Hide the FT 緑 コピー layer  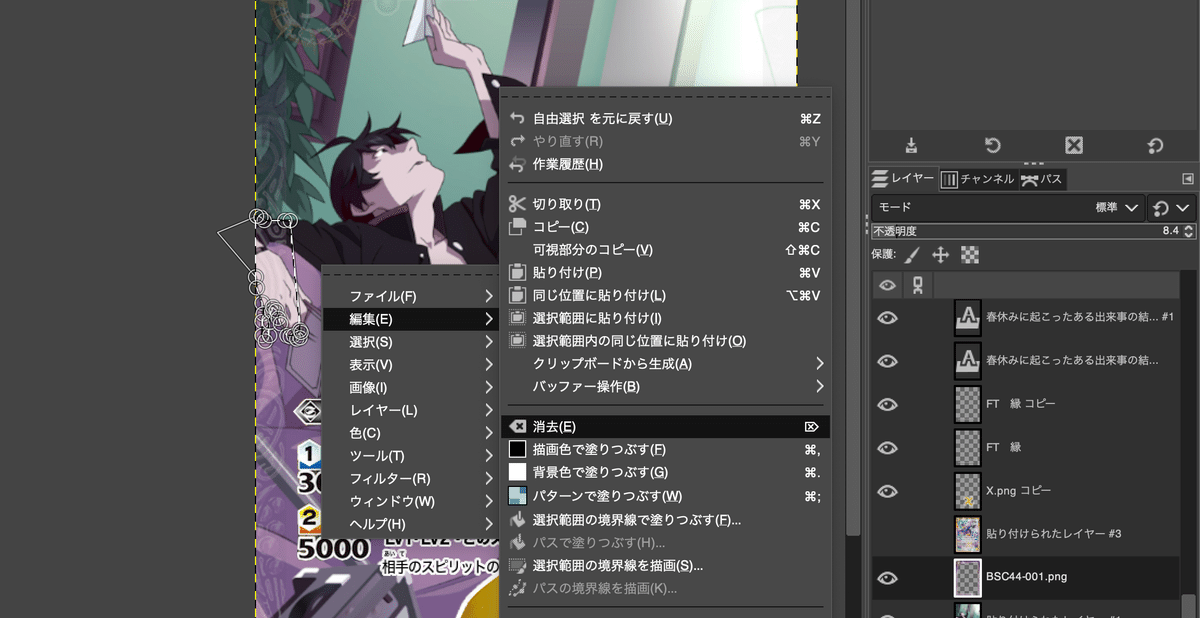(x=887, y=404)
